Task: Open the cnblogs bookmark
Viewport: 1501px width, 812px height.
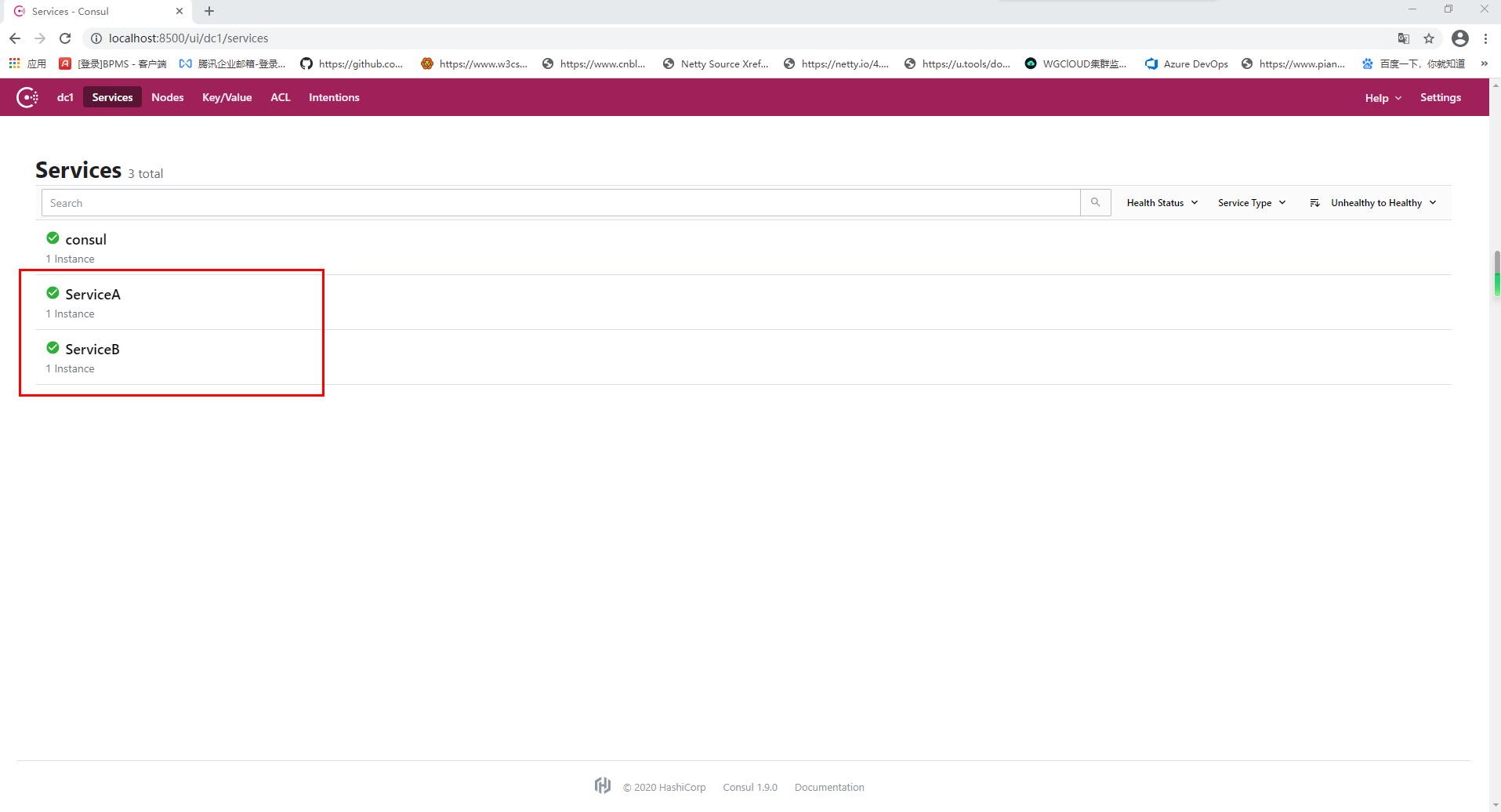Action: pos(594,63)
